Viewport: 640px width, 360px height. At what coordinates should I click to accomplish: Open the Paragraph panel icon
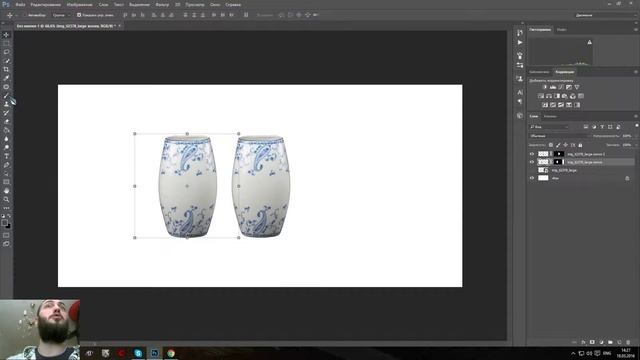[520, 102]
